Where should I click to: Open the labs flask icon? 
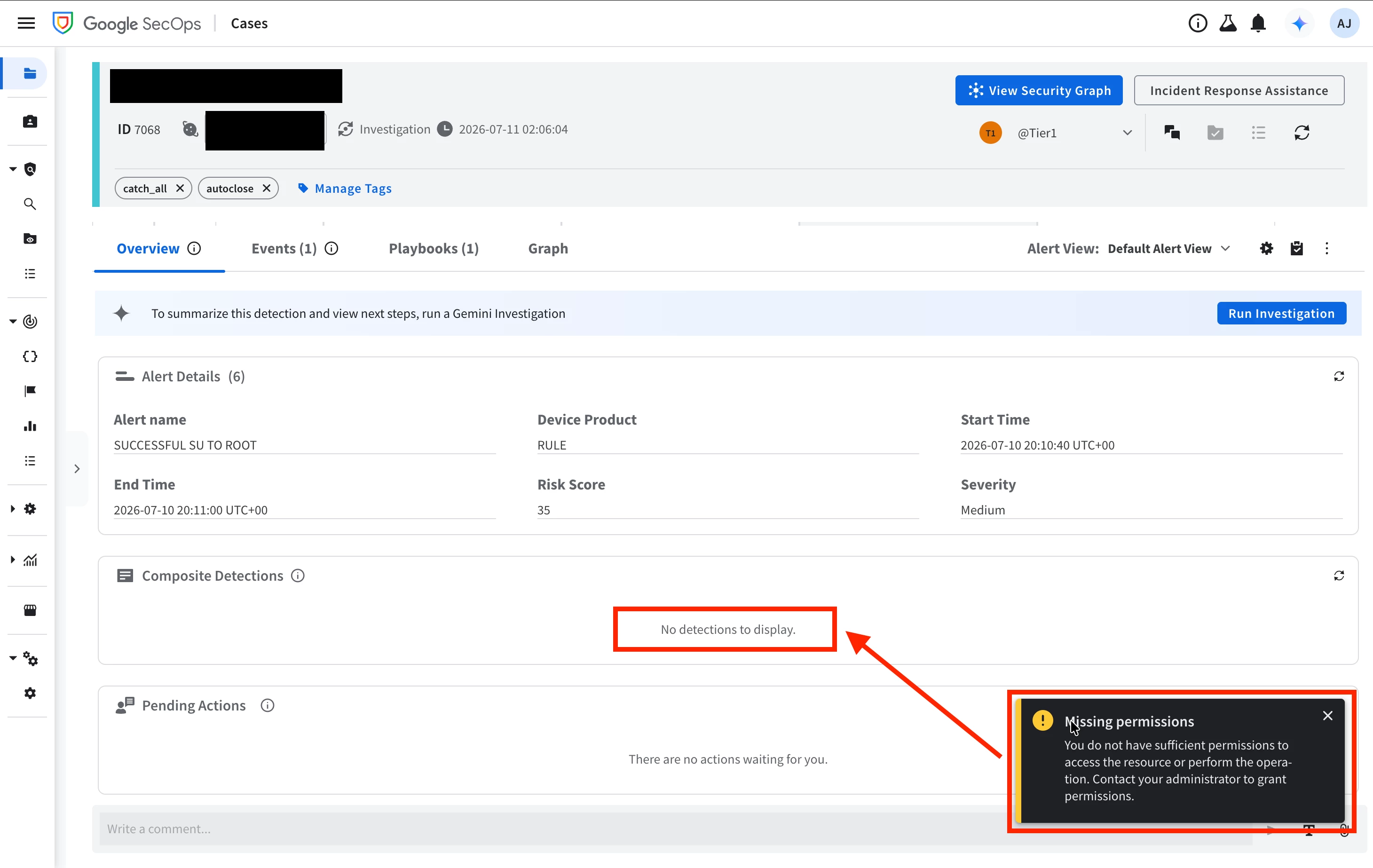pos(1228,24)
